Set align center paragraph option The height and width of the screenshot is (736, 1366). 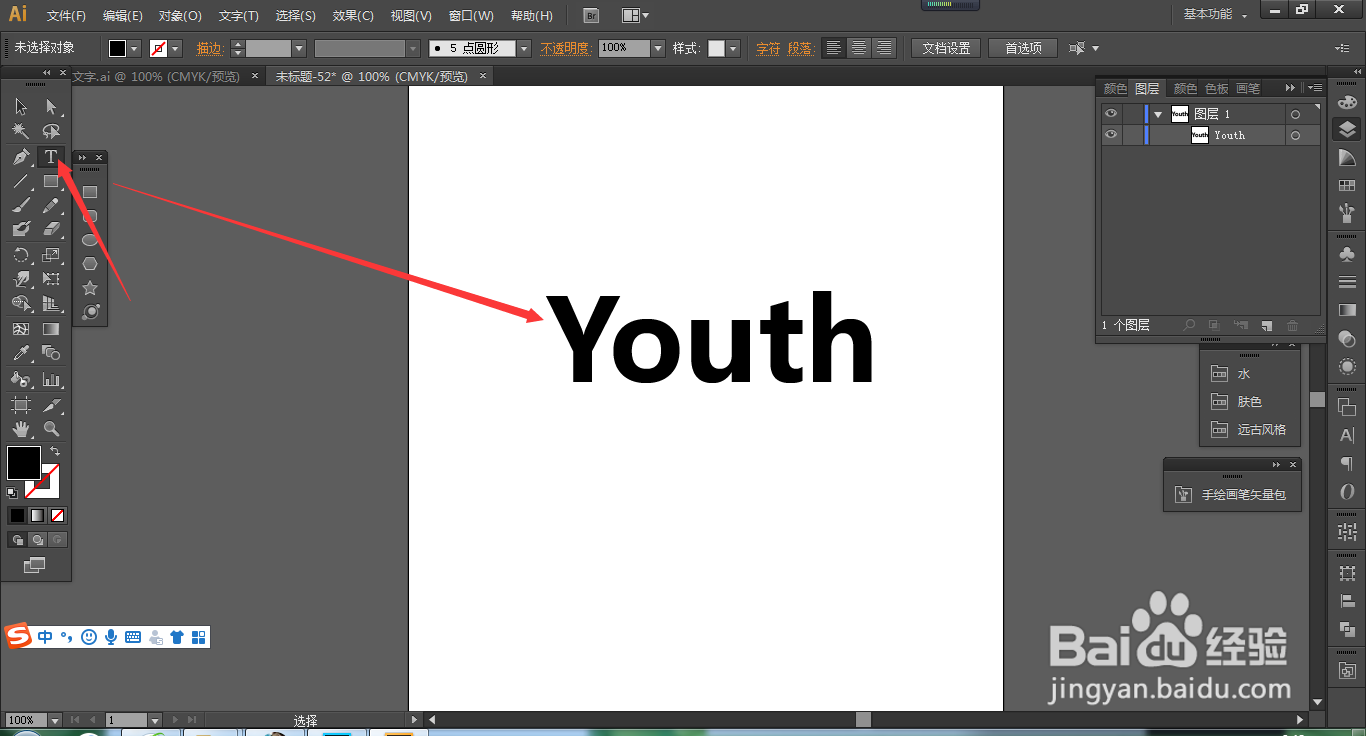pyautogui.click(x=858, y=48)
